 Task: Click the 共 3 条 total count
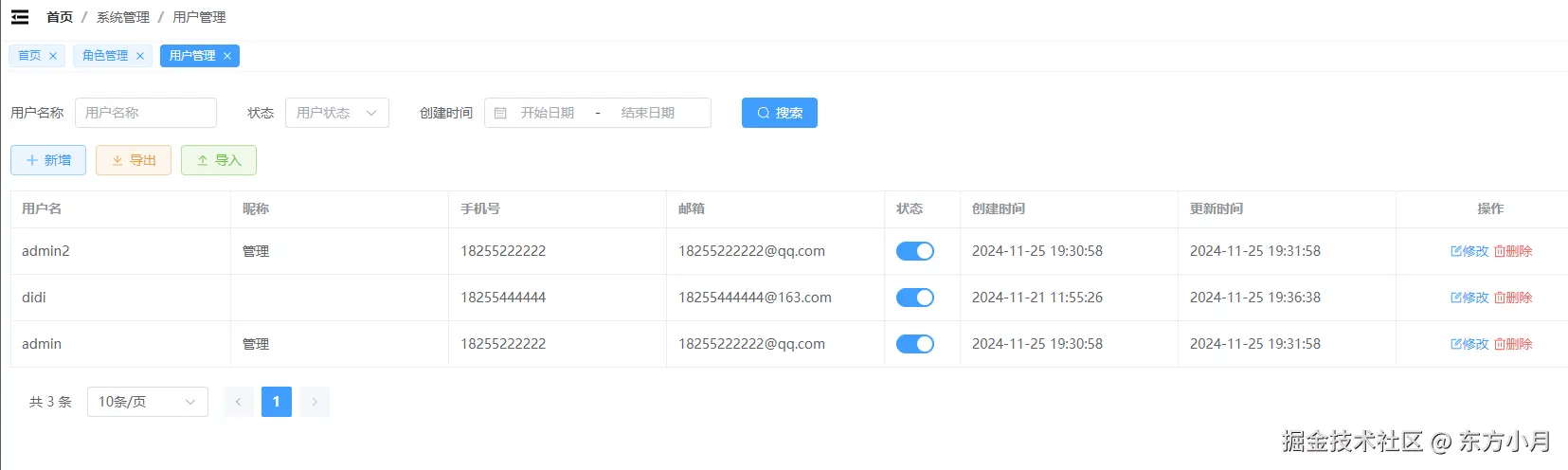point(50,402)
